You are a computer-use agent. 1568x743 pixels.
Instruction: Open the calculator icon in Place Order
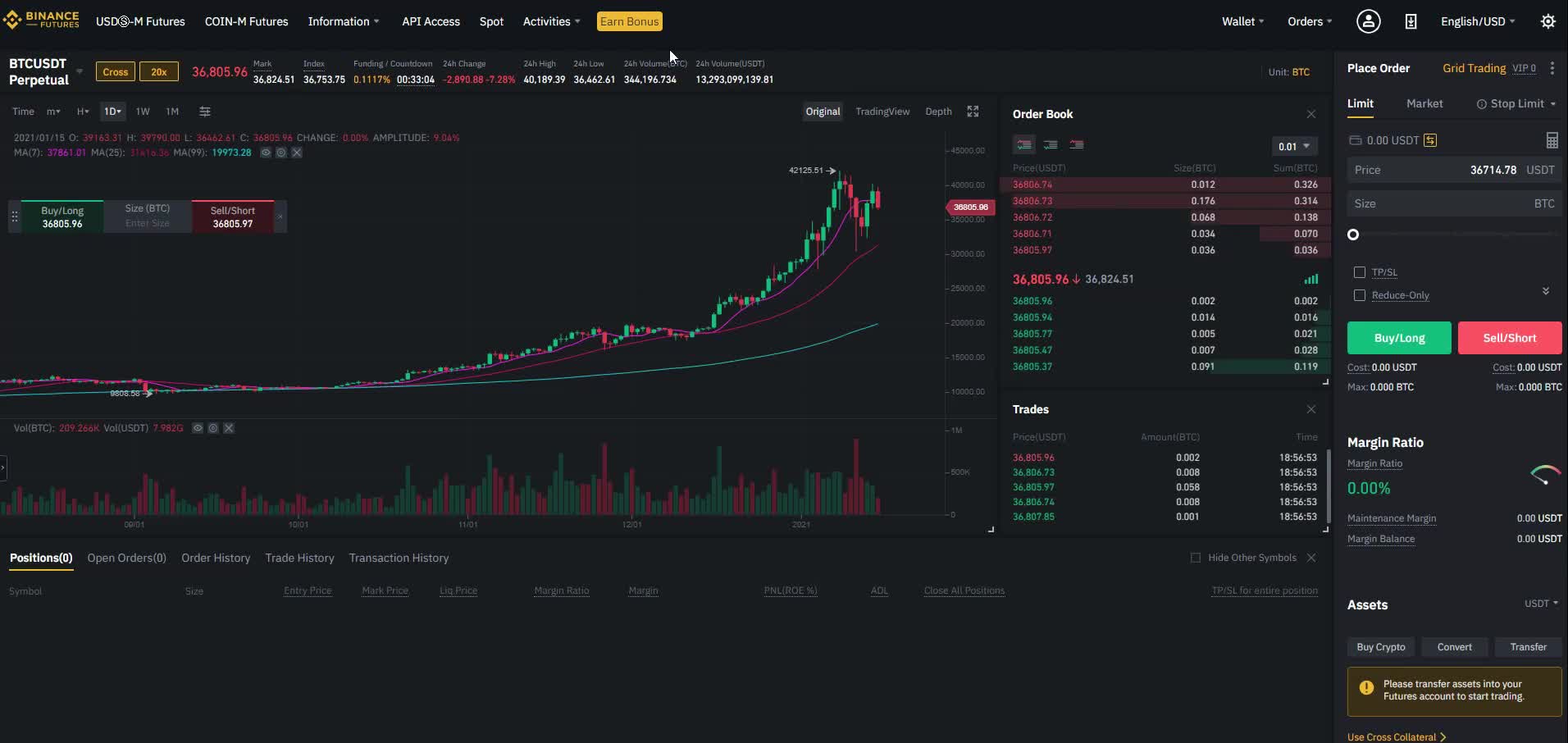pyautogui.click(x=1552, y=140)
